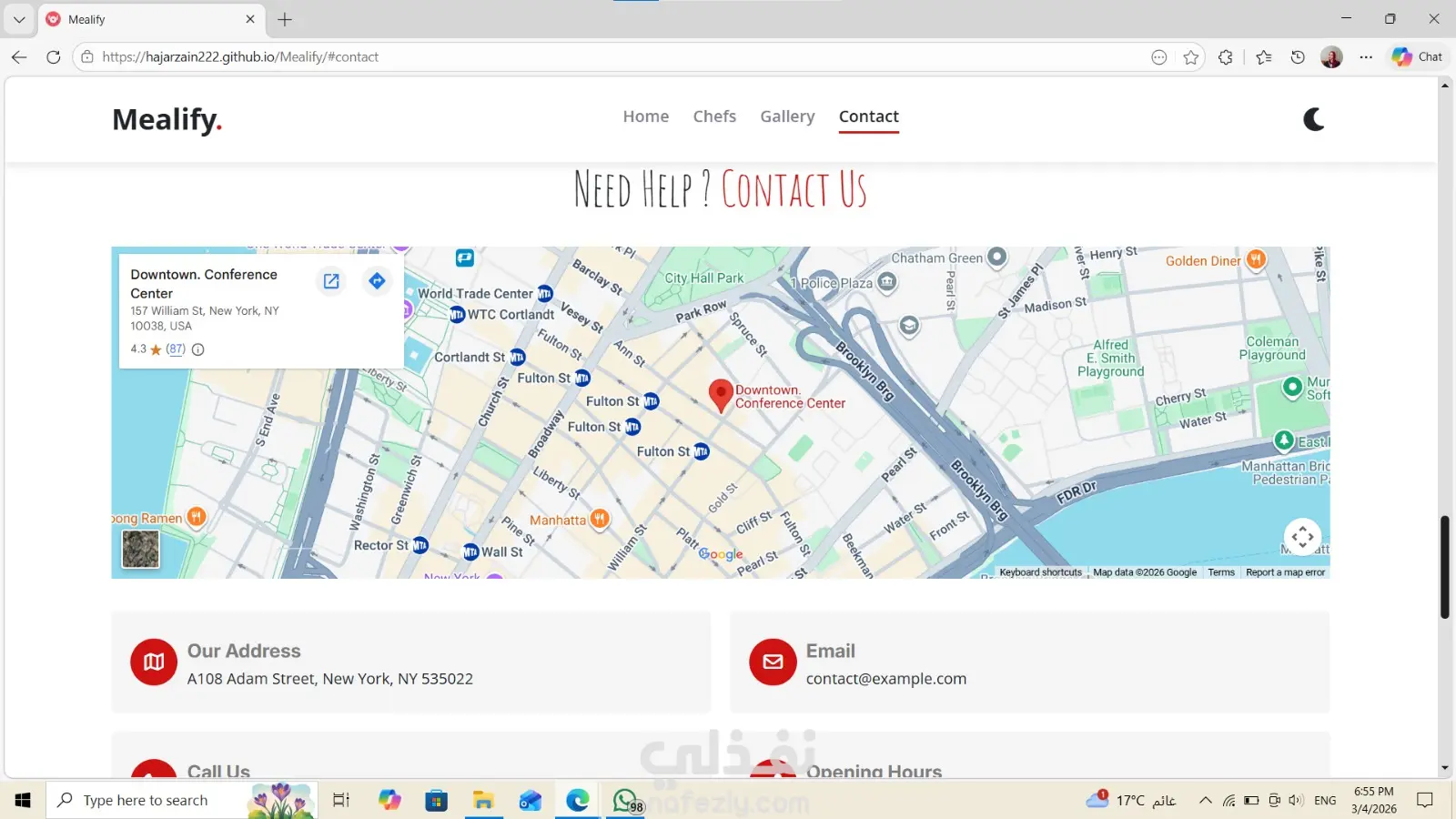This screenshot has height=819, width=1456.
Task: Close the Mealify tab
Action: click(x=250, y=19)
